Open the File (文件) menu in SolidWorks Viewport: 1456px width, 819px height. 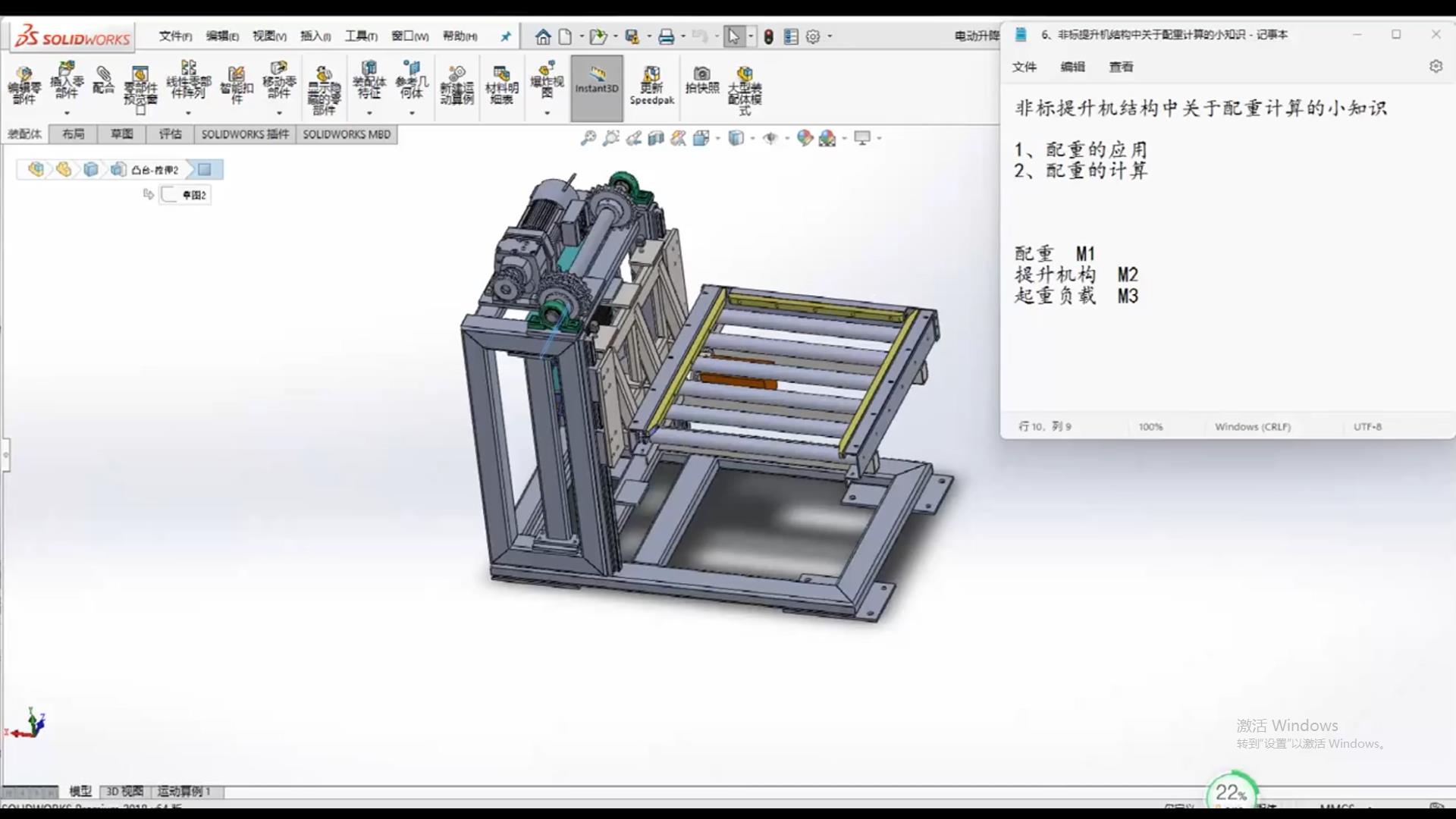(x=175, y=36)
